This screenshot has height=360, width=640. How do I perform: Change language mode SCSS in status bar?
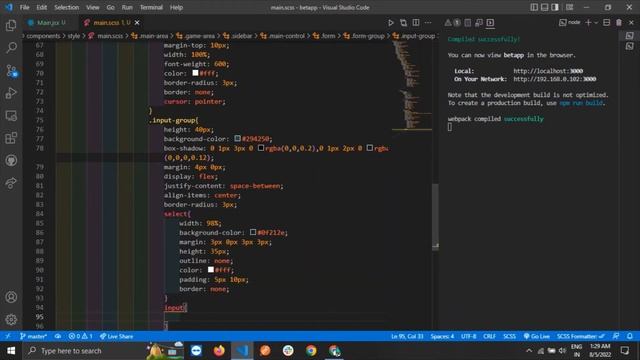(509, 336)
